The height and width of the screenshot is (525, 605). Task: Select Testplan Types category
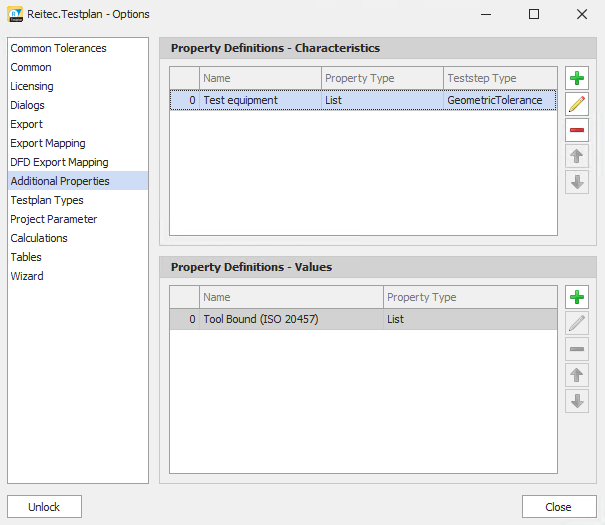click(47, 200)
